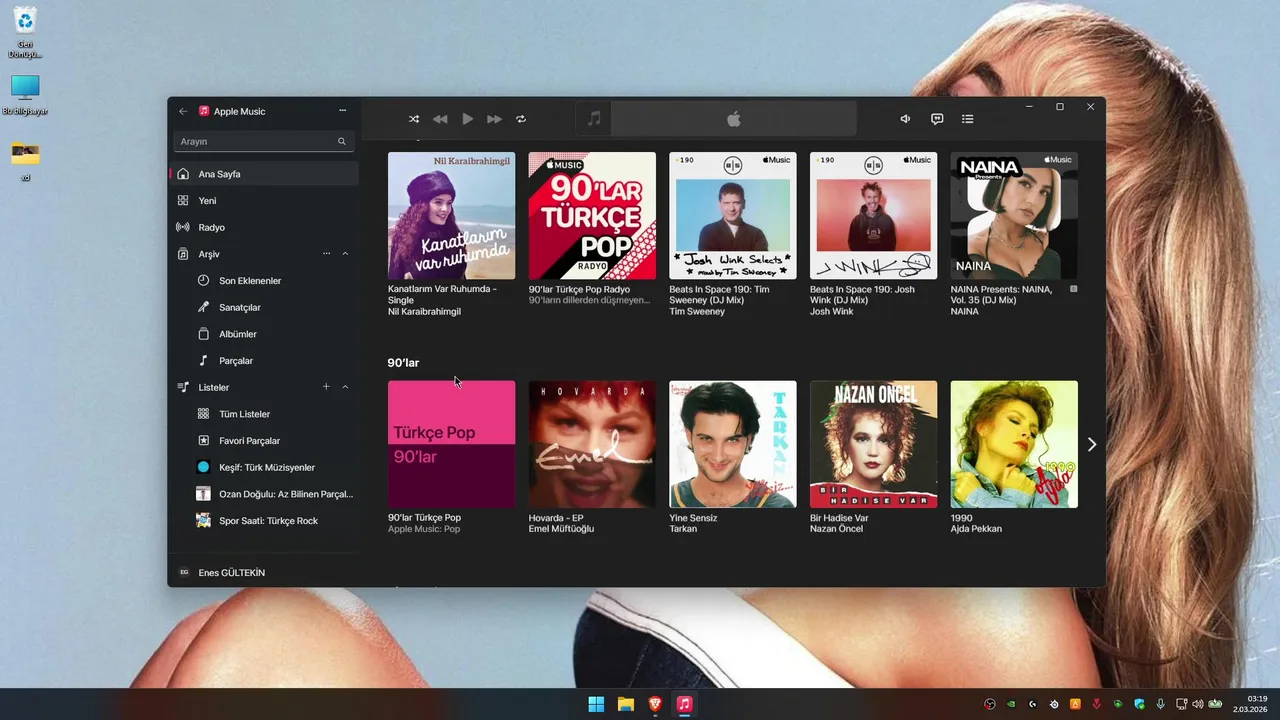Screen dimensions: 1280x720
Task: Open Beats In Space Tim Sweeney cover
Action: coord(733,215)
